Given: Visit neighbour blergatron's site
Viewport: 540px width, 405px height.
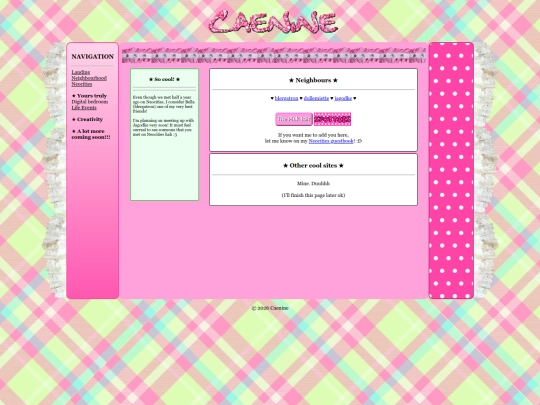Looking at the screenshot, I should click(x=286, y=98).
